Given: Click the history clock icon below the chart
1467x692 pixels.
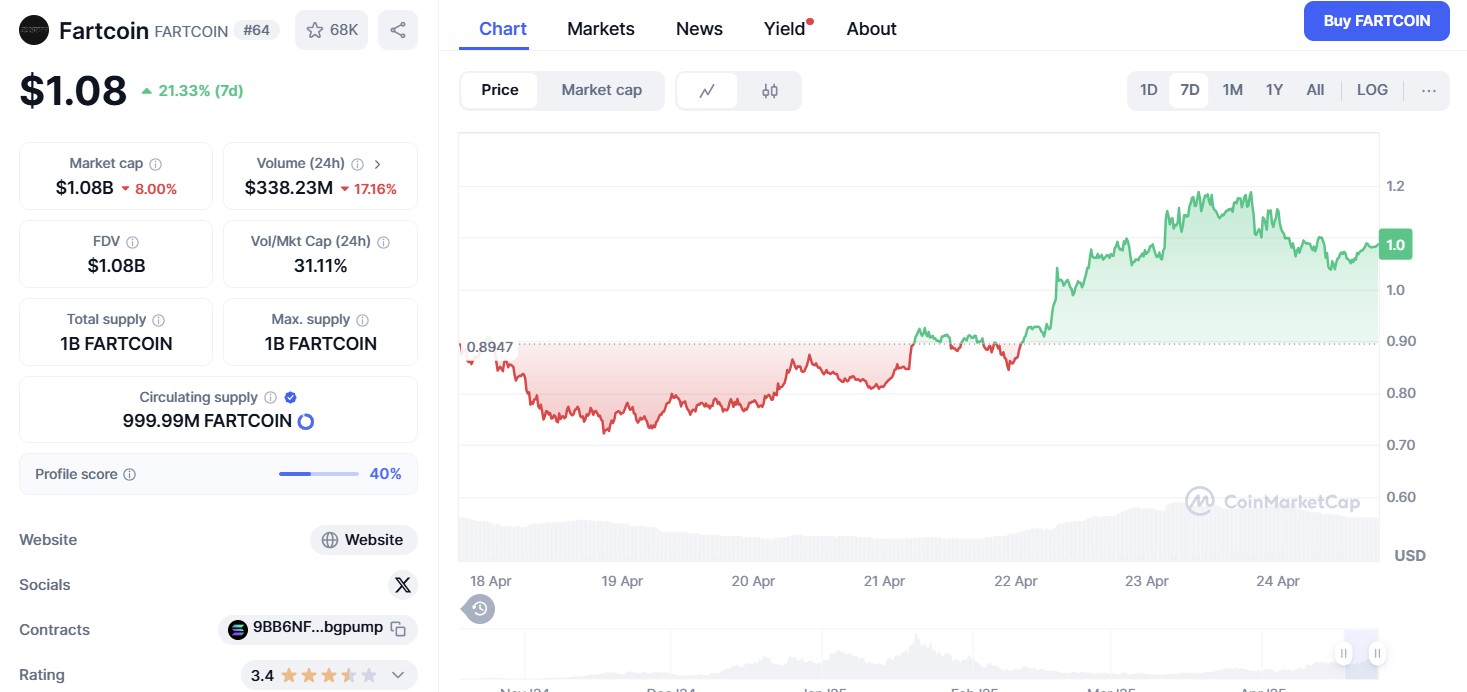Looking at the screenshot, I should click(478, 608).
